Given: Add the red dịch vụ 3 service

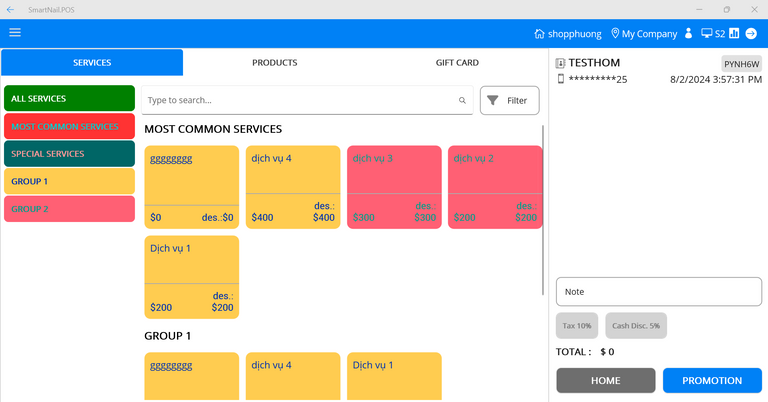Looking at the screenshot, I should pos(394,187).
